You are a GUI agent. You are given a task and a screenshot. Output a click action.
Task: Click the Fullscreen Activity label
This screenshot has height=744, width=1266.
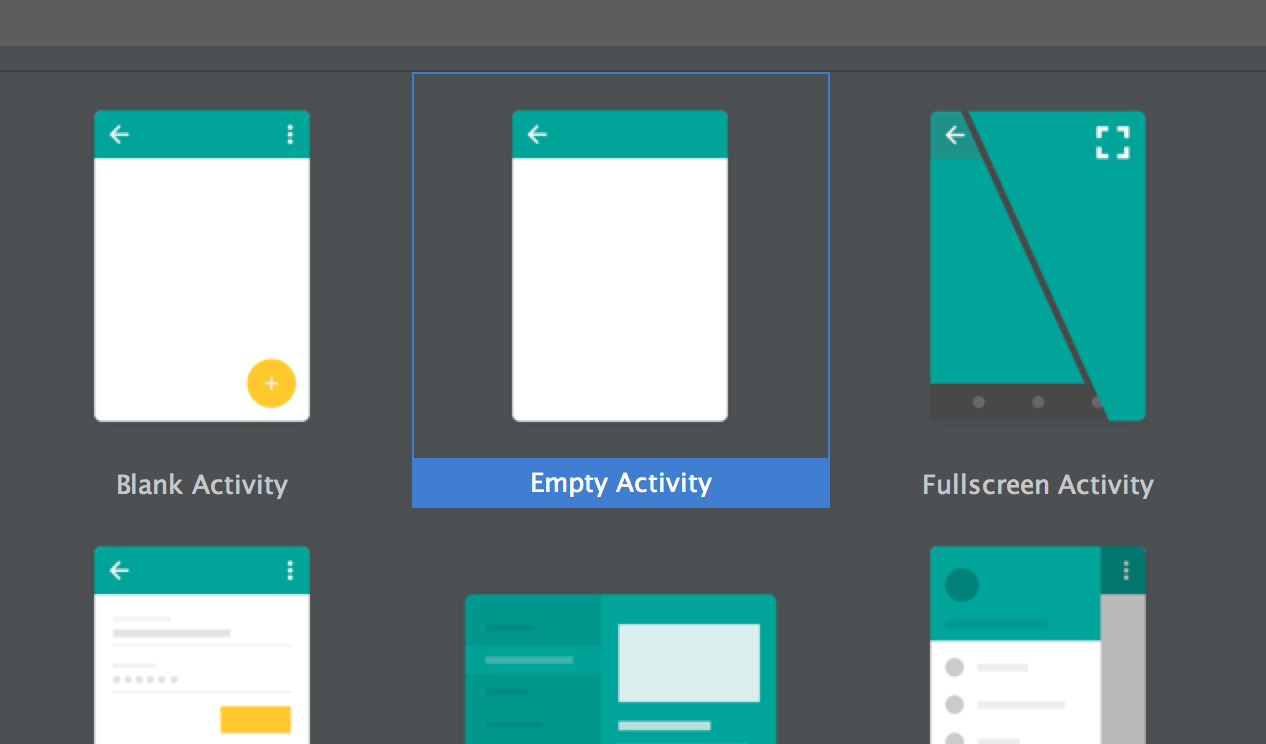(x=1037, y=484)
